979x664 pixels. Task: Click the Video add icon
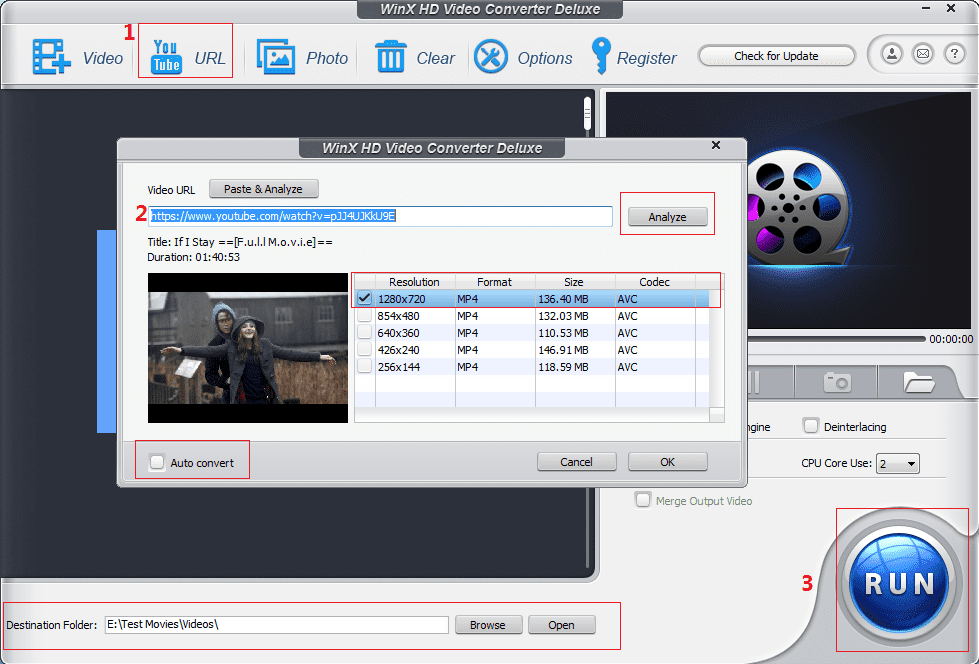coord(52,57)
